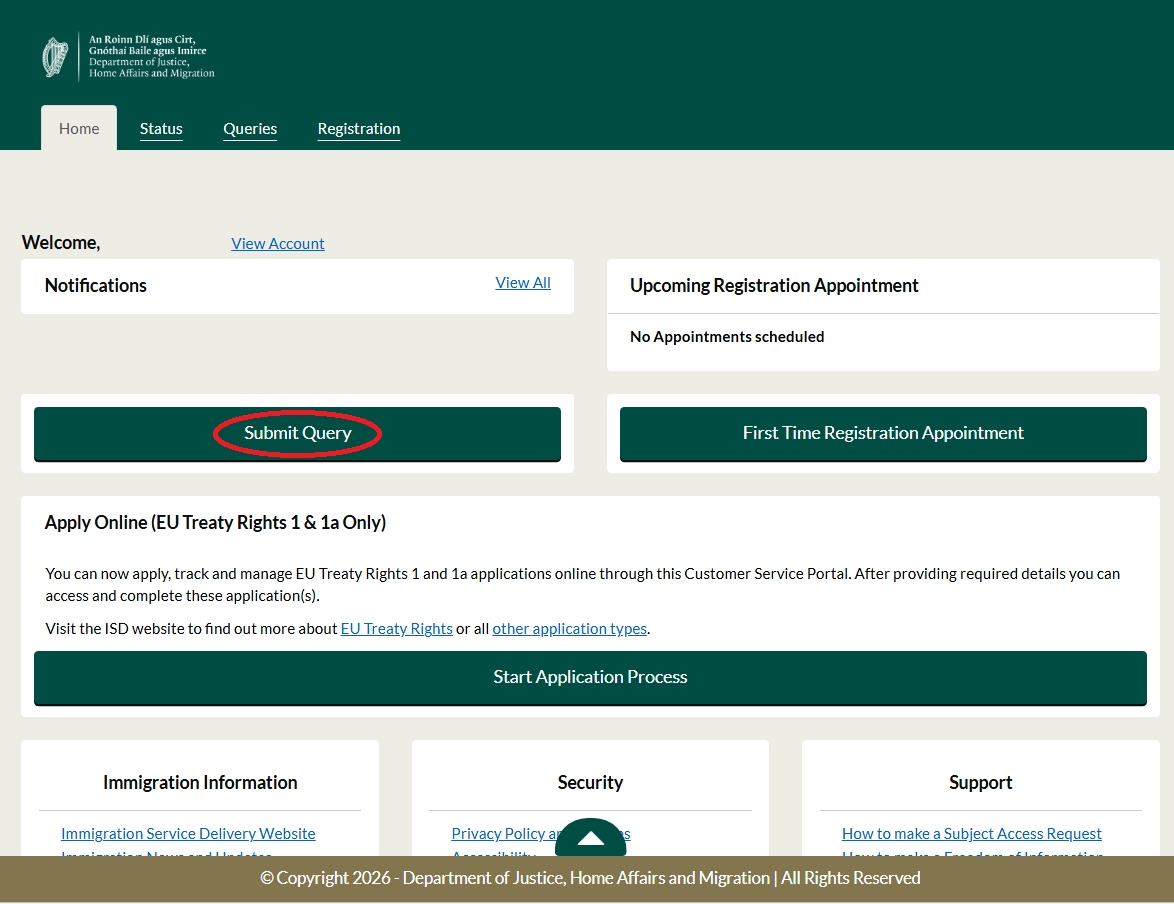Click the Notifications heading
The height and width of the screenshot is (904, 1174).
coord(96,285)
